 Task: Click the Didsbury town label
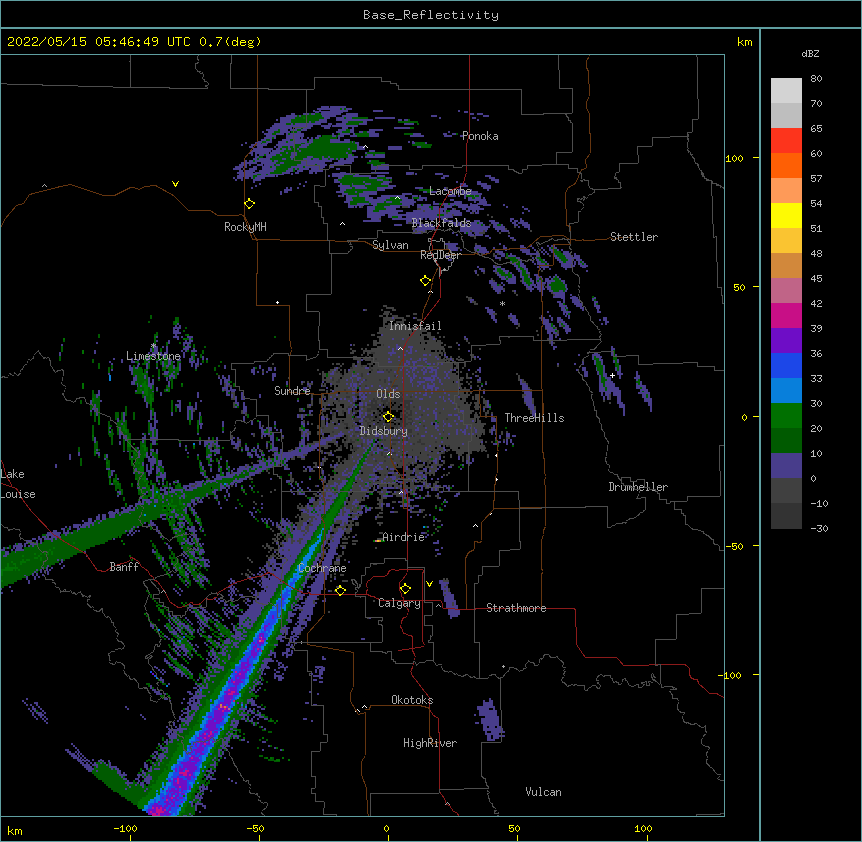[x=384, y=431]
